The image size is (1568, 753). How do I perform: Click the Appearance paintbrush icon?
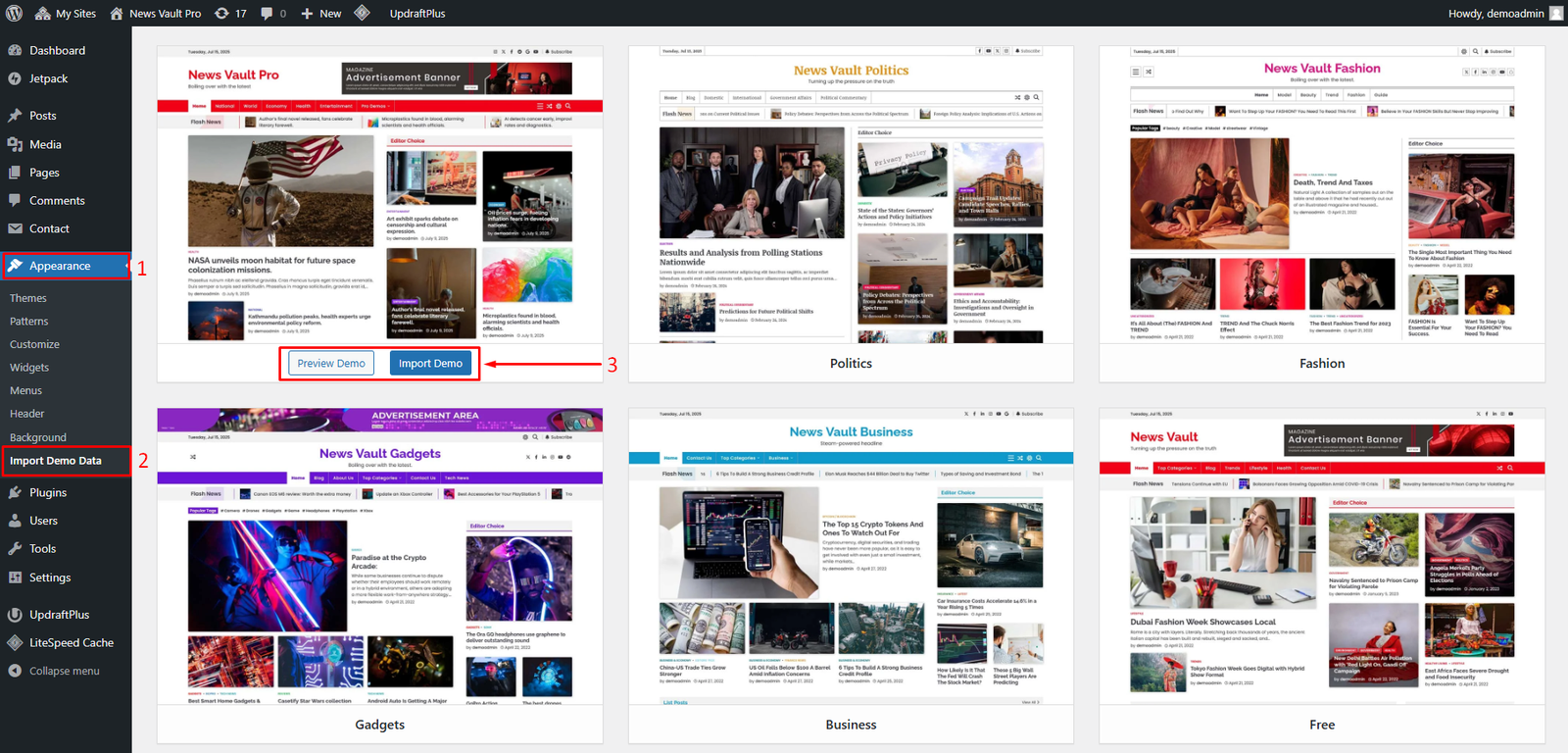pyautogui.click(x=15, y=266)
